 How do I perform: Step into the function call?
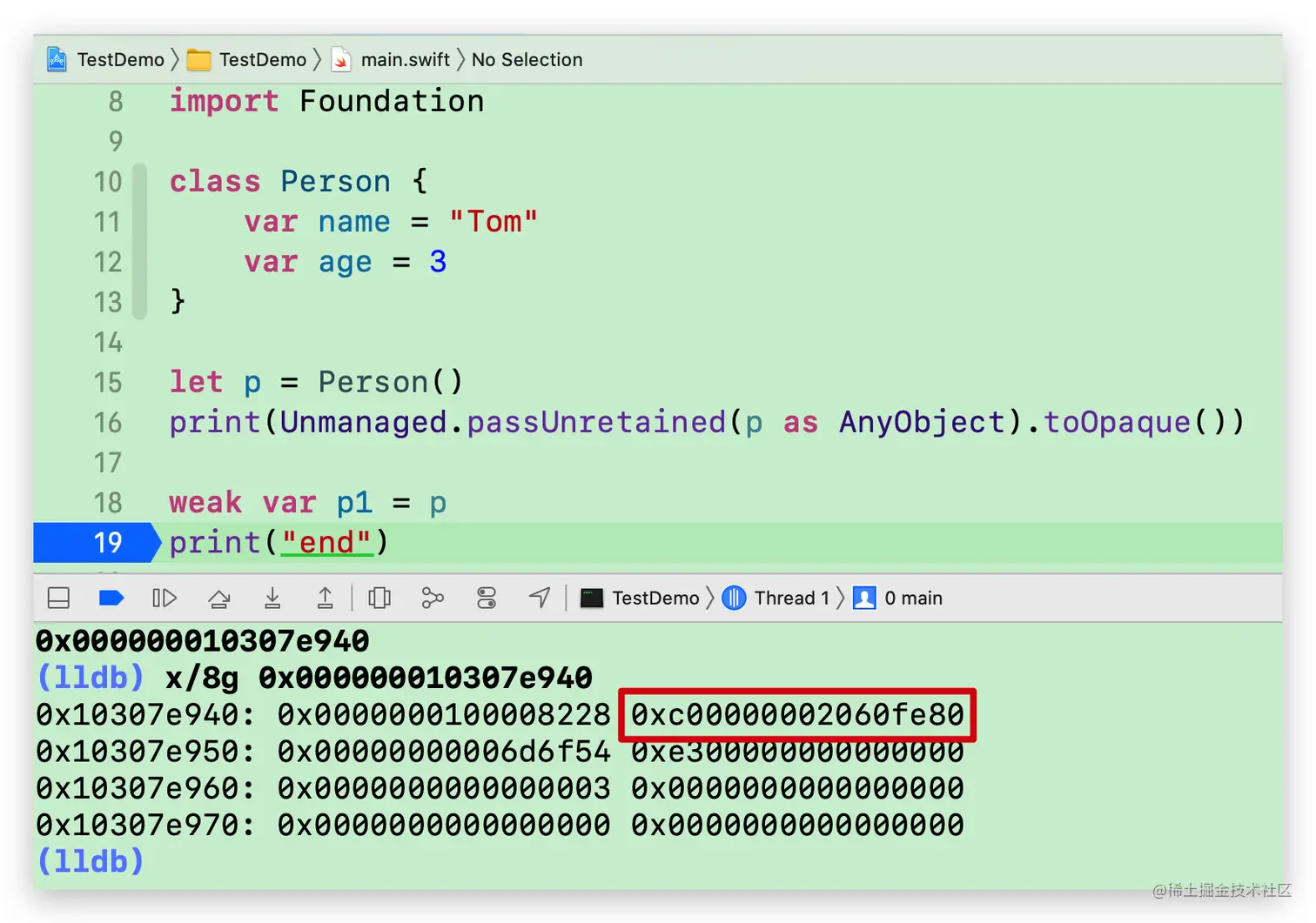(272, 598)
